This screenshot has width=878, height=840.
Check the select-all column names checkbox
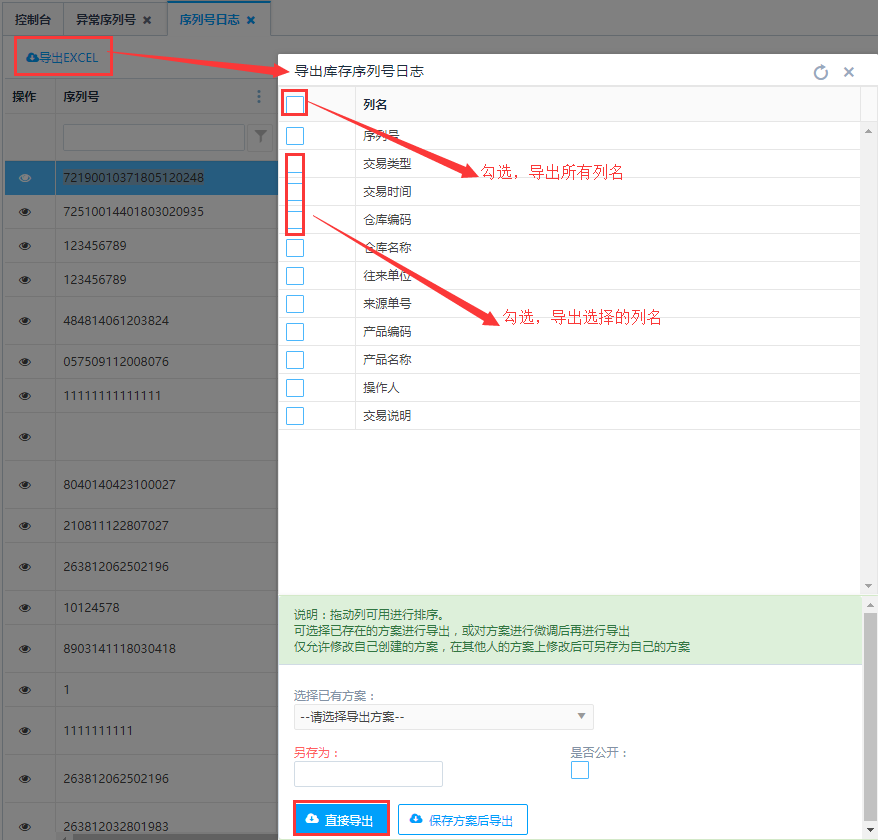[295, 104]
